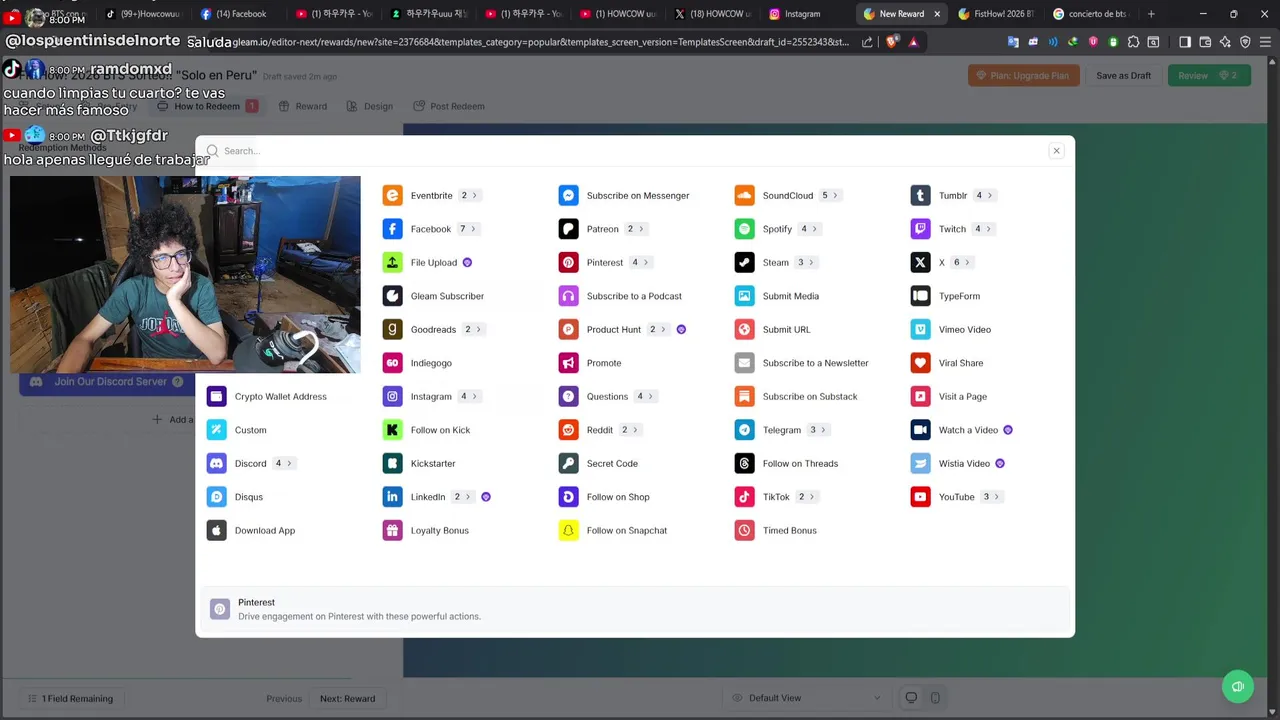This screenshot has height=720, width=1280.
Task: Select the Timed Bonus option
Action: [x=776, y=531]
